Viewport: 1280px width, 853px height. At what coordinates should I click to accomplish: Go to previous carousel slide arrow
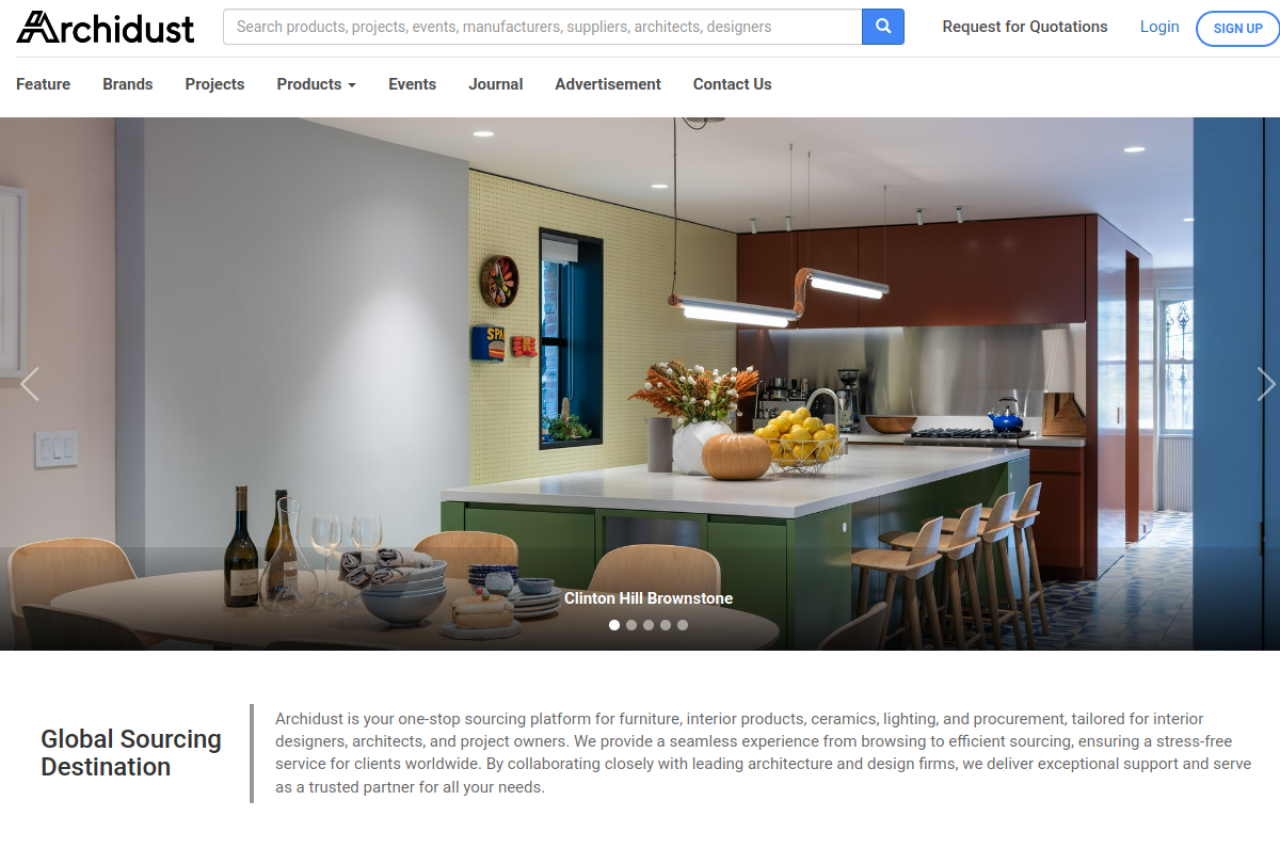(x=30, y=384)
